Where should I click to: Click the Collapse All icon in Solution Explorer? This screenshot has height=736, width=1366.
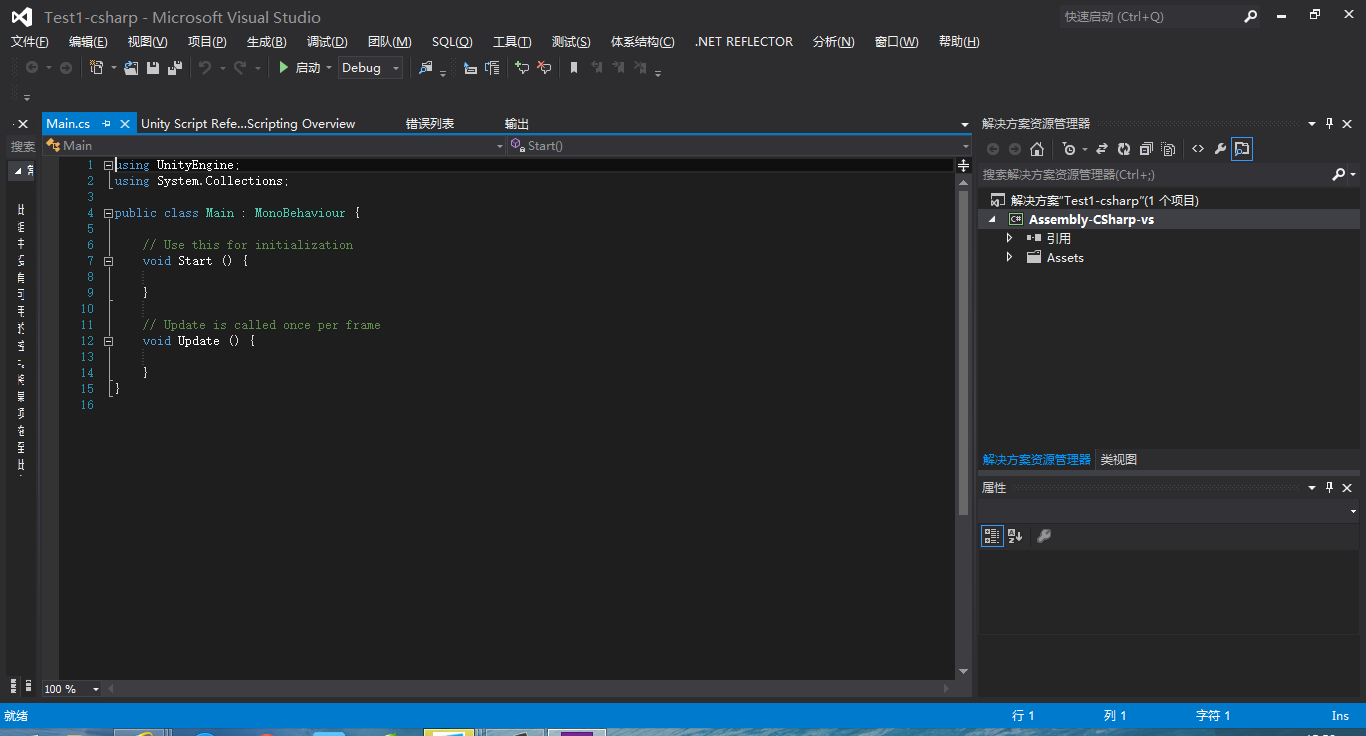1146,149
